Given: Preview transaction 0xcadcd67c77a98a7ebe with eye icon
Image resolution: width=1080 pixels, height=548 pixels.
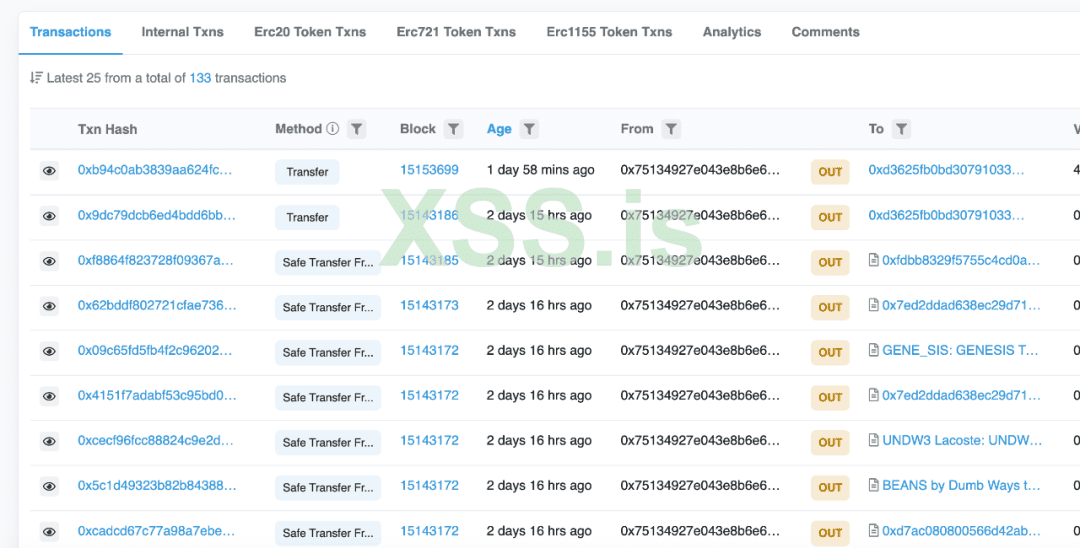Looking at the screenshot, I should (x=49, y=531).
